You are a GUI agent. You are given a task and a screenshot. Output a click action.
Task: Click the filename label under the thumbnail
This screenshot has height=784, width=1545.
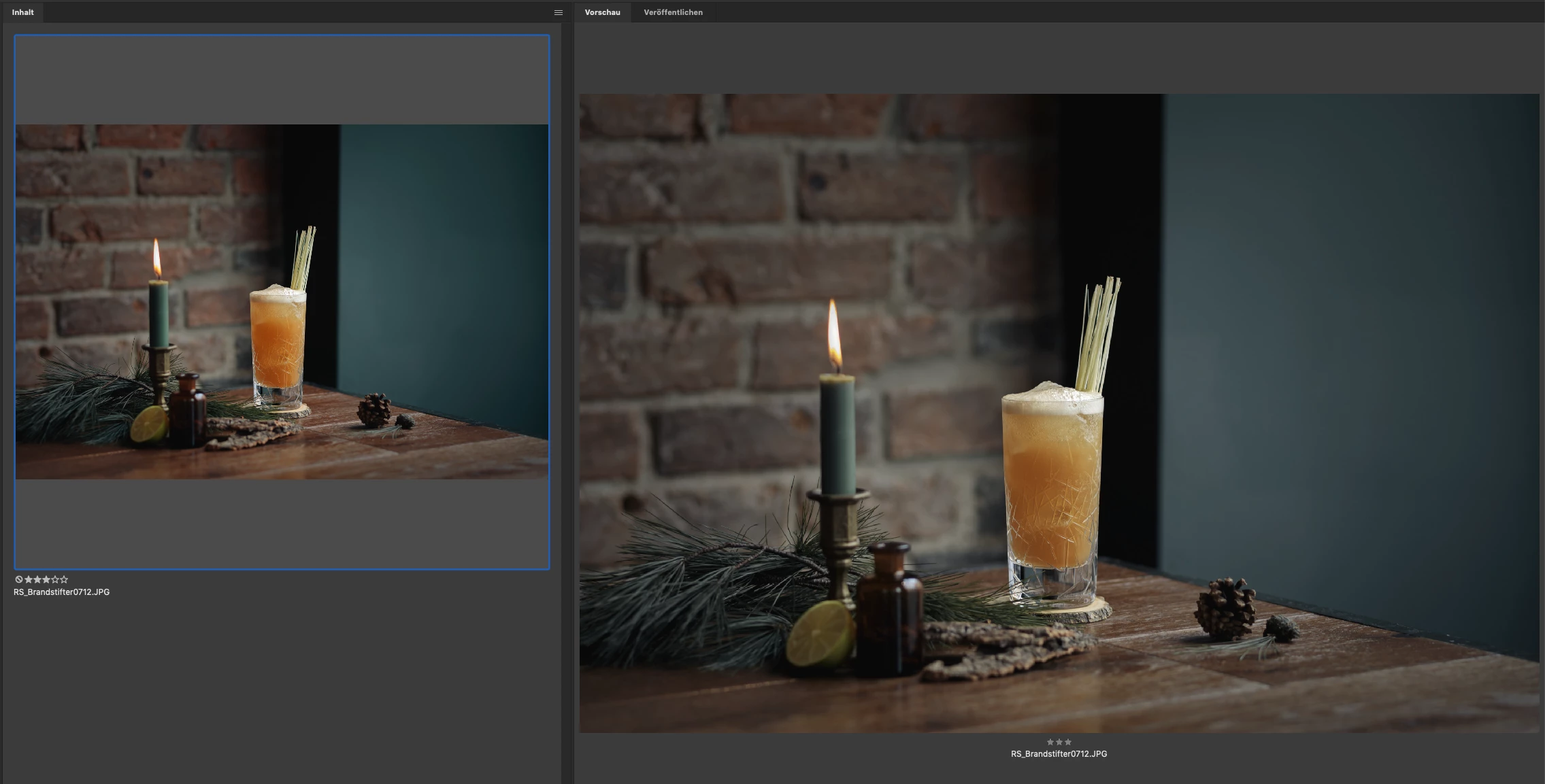61,592
